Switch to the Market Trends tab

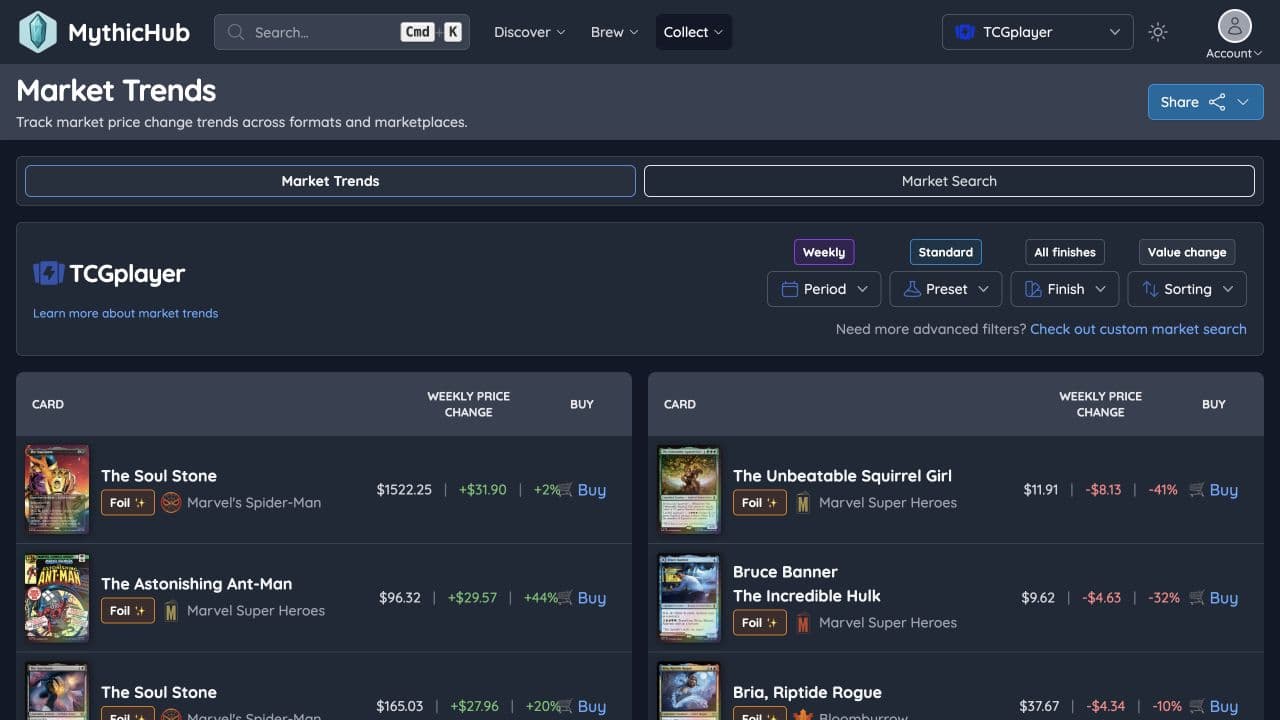click(x=330, y=181)
